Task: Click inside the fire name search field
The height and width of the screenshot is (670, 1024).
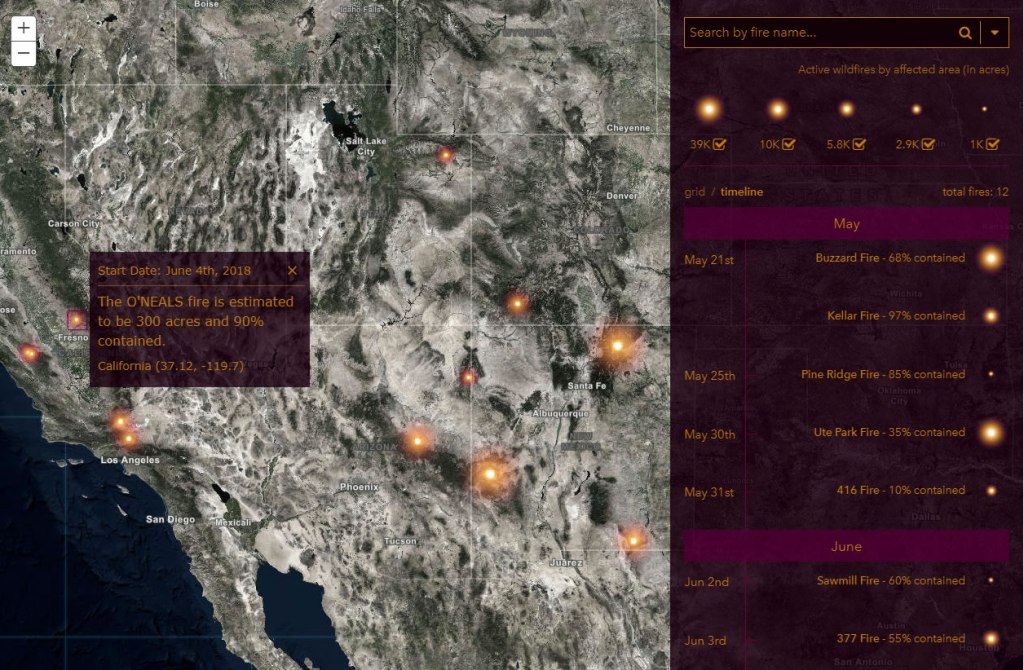Action: pyautogui.click(x=810, y=32)
